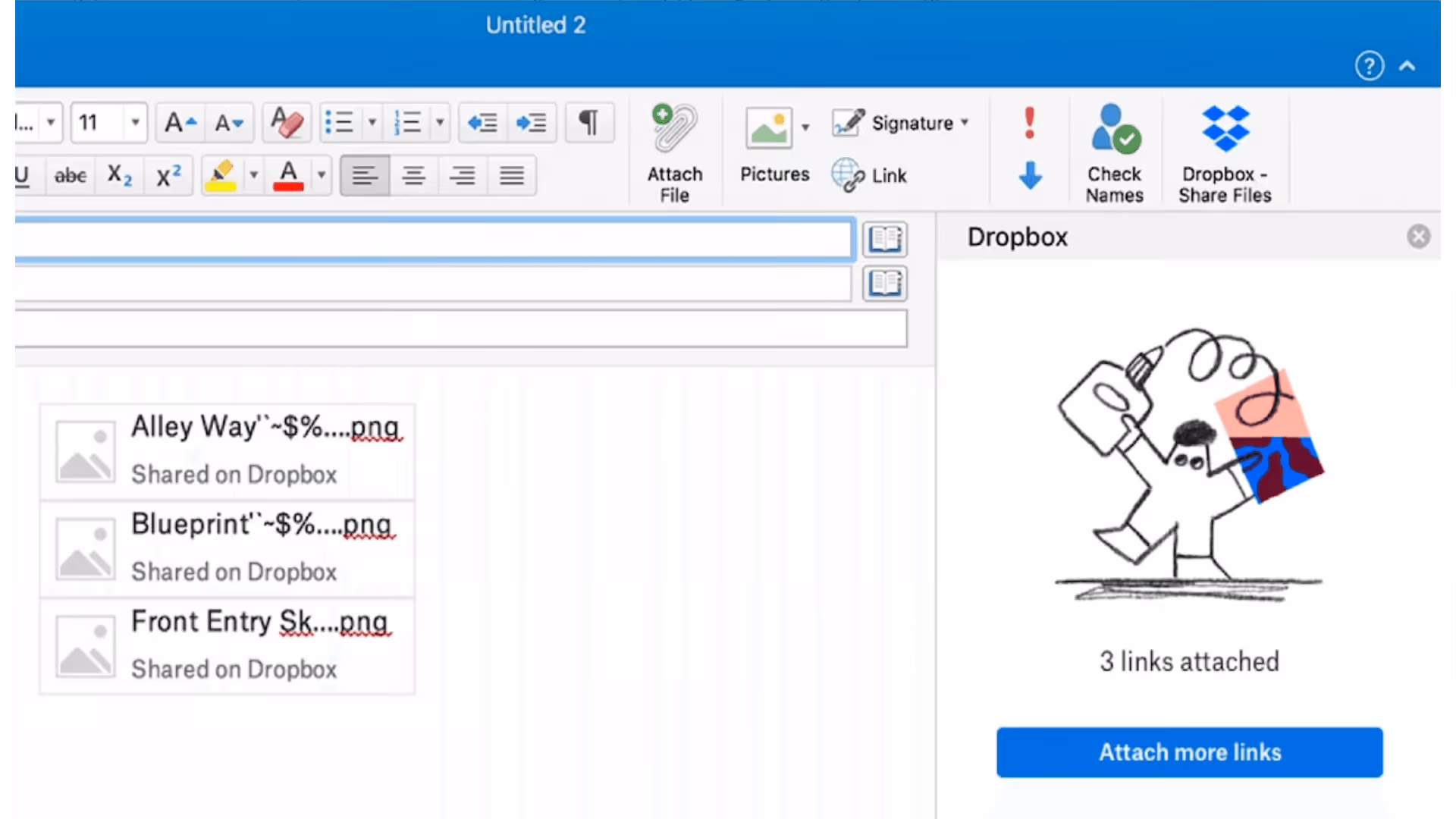1456x819 pixels.
Task: Toggle underline formatting
Action: [x=23, y=175]
